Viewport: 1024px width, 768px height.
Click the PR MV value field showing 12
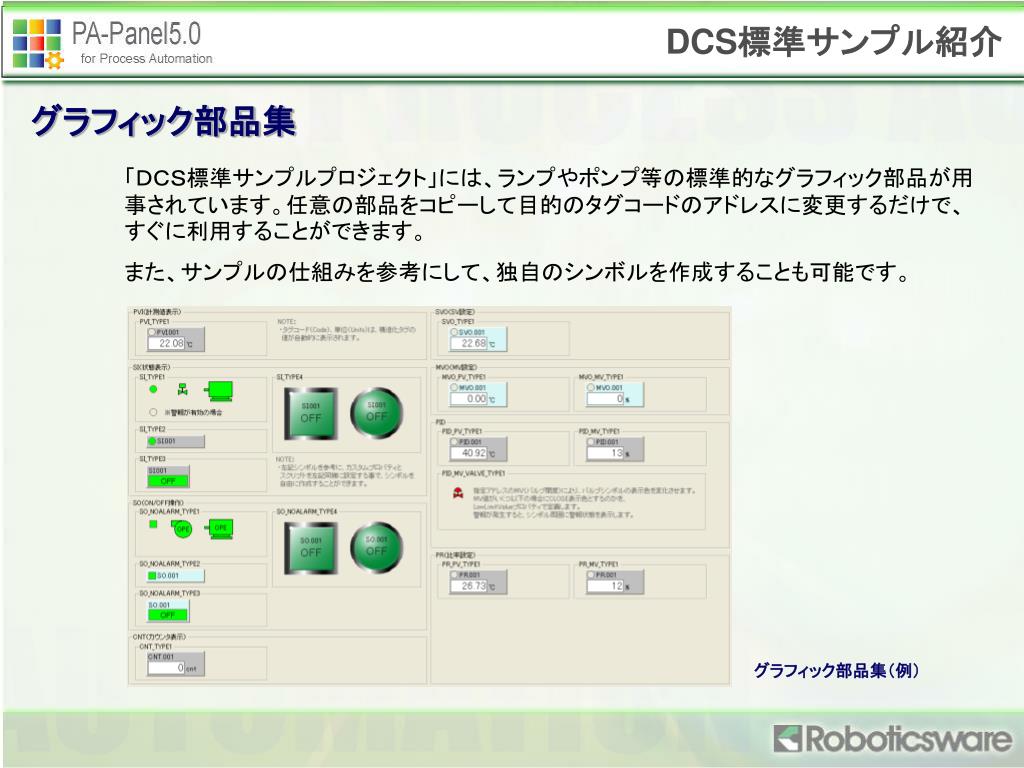tap(606, 586)
